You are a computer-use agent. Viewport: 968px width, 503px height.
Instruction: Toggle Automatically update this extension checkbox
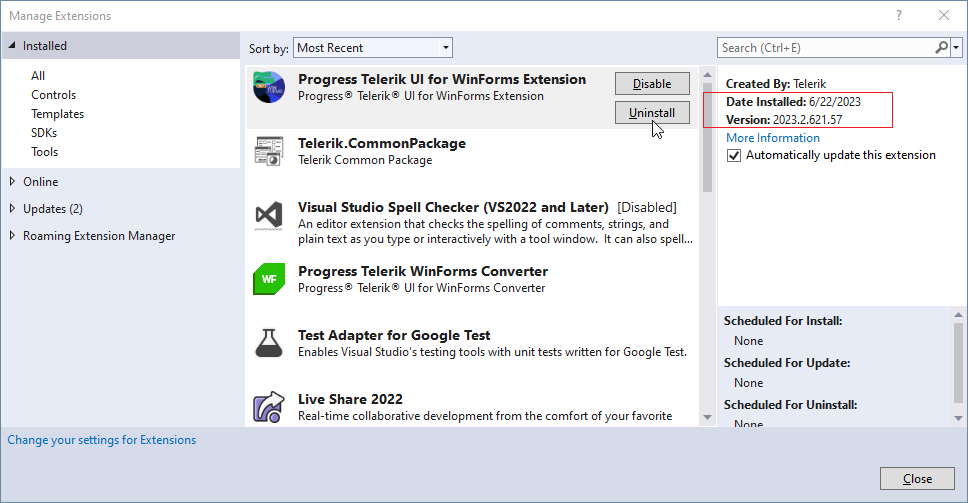[x=733, y=156]
